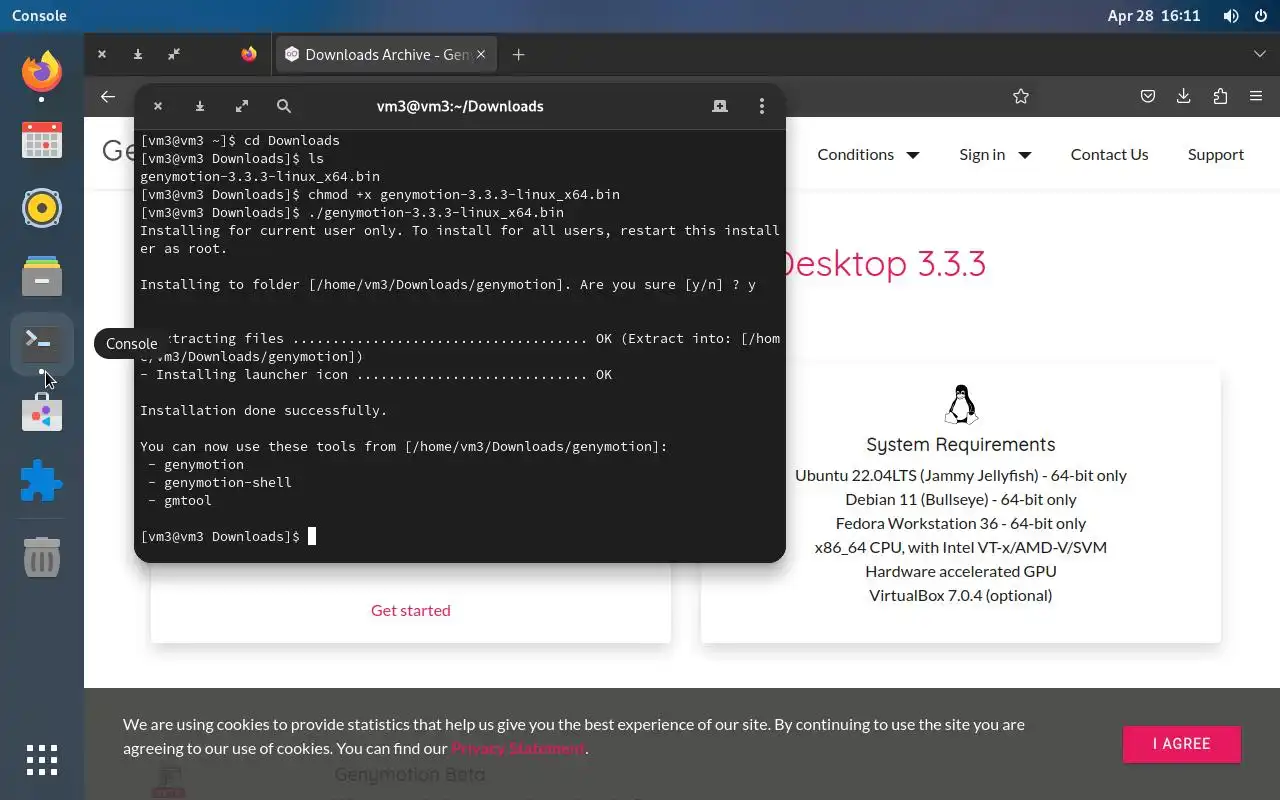Image resolution: width=1280 pixels, height=800 pixels.
Task: Follow the Get started link
Action: (x=411, y=610)
